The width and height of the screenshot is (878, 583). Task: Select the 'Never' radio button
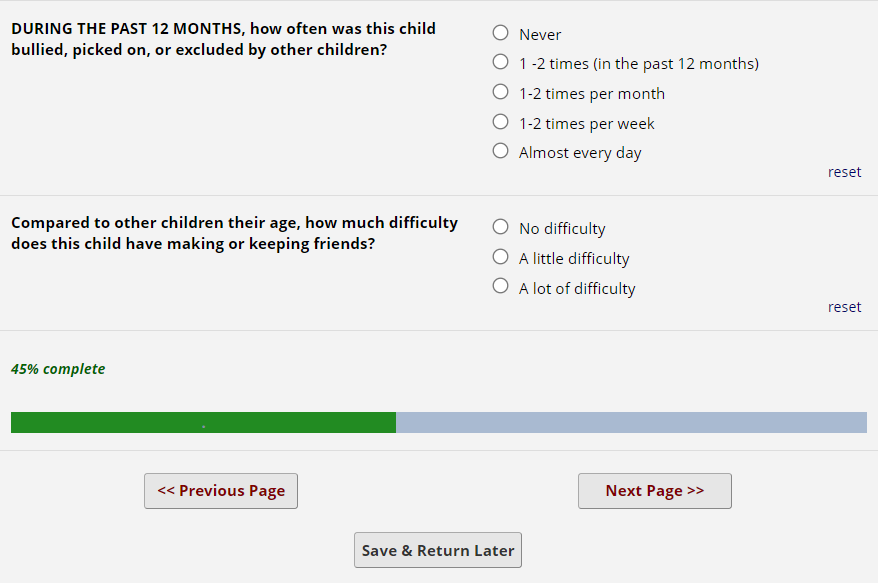pyautogui.click(x=501, y=33)
